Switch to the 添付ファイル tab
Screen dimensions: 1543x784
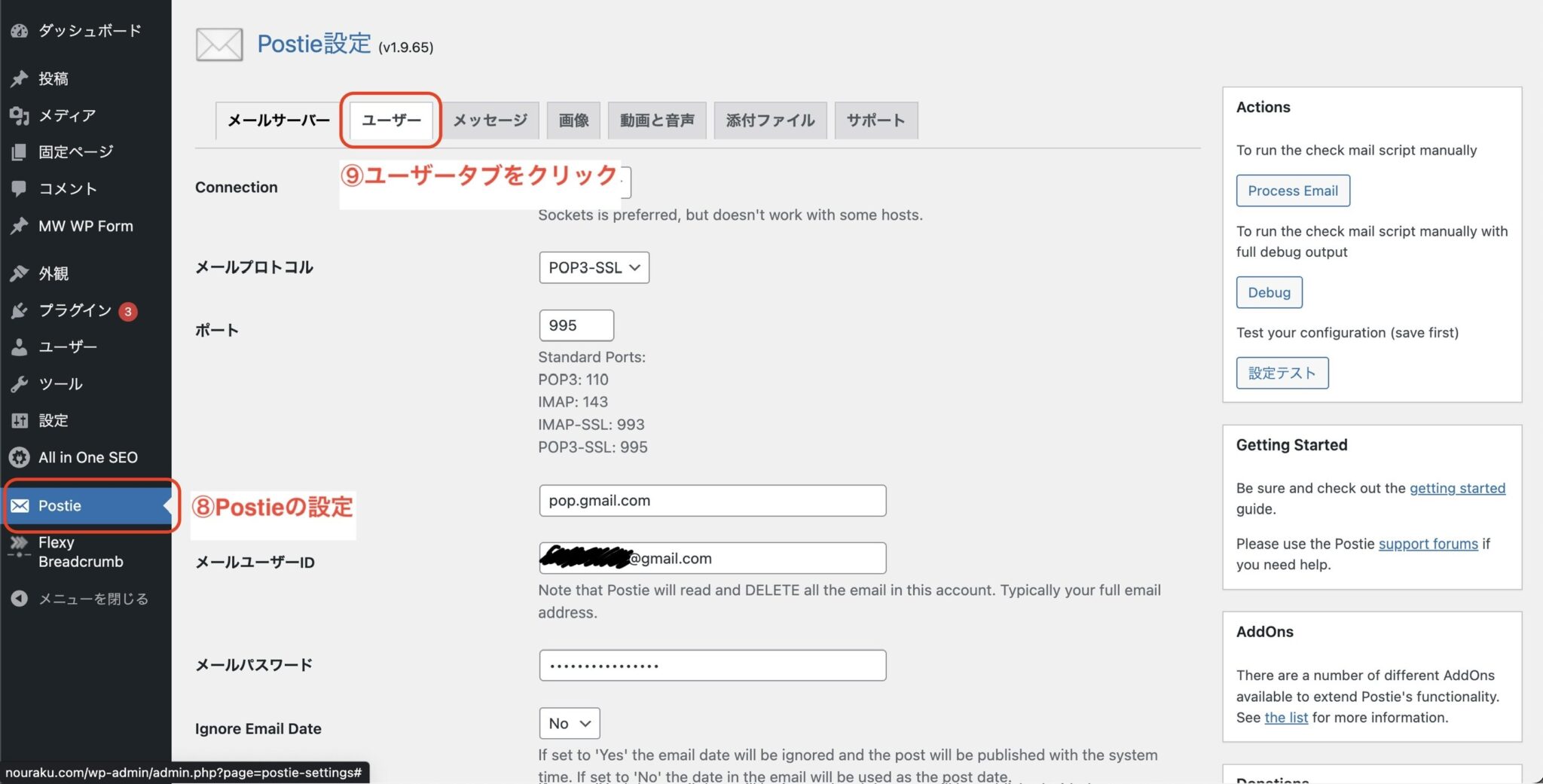pyautogui.click(x=770, y=120)
